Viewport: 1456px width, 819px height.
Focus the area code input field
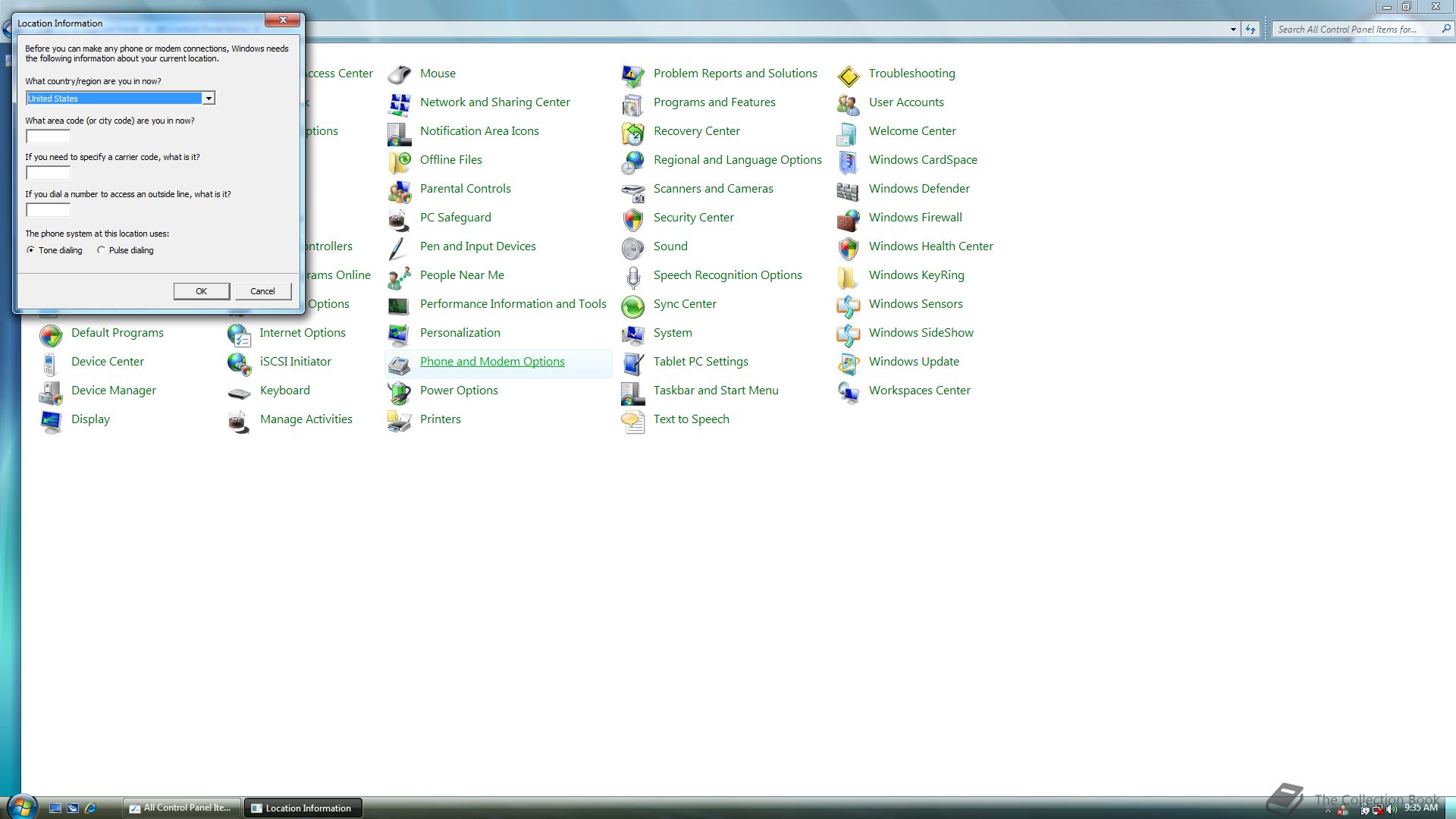pos(48,136)
